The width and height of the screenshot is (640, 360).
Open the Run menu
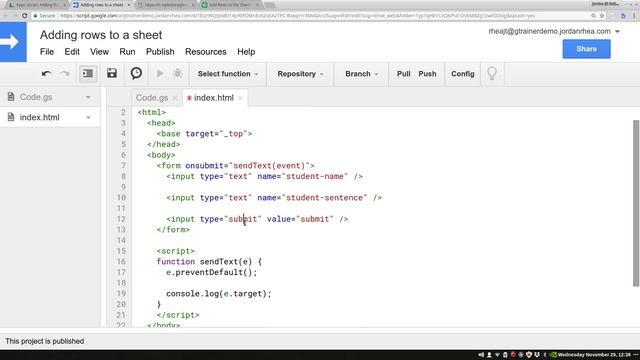(x=127, y=52)
